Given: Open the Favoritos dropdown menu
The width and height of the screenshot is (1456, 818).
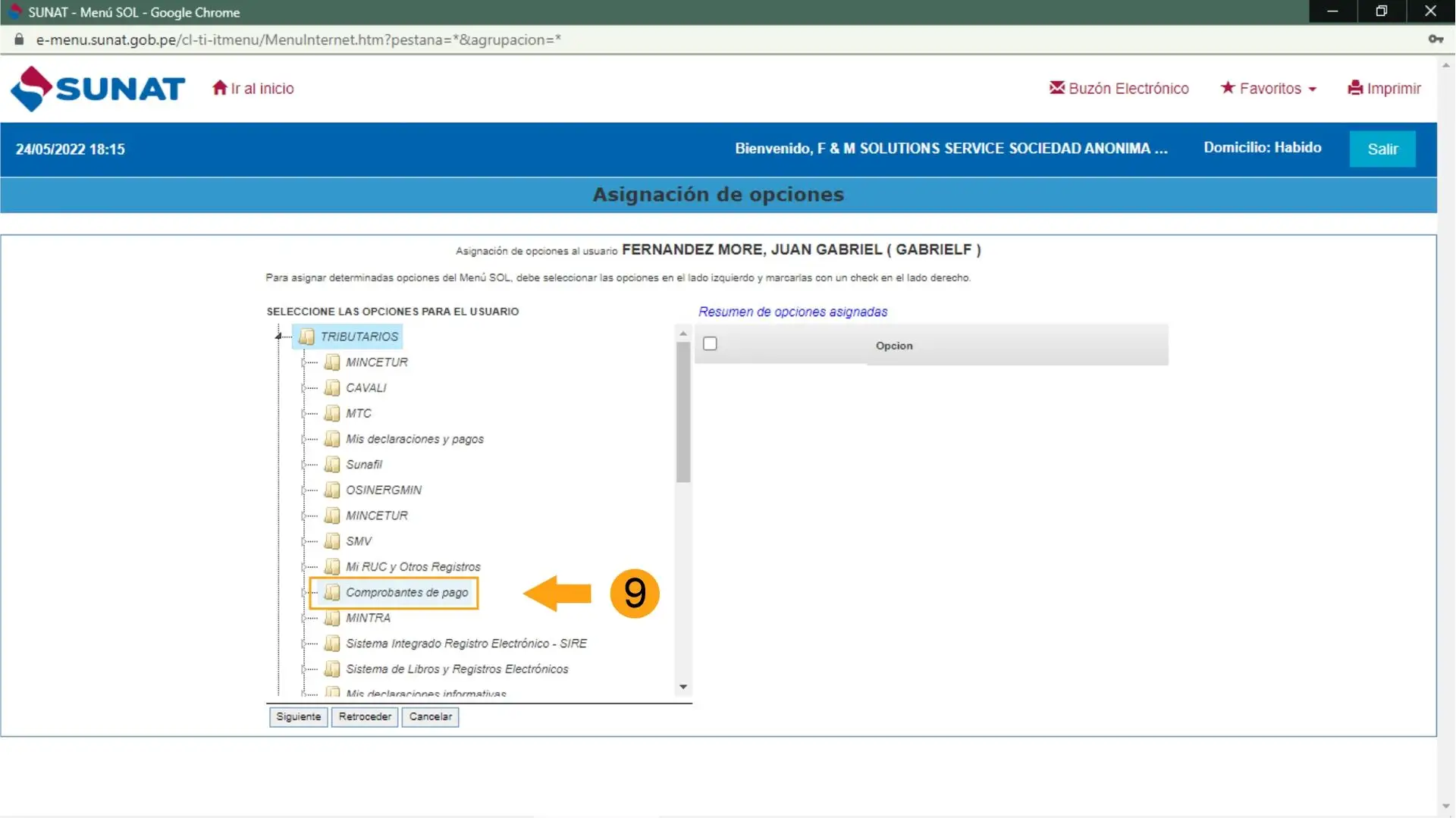Looking at the screenshot, I should 1268,88.
